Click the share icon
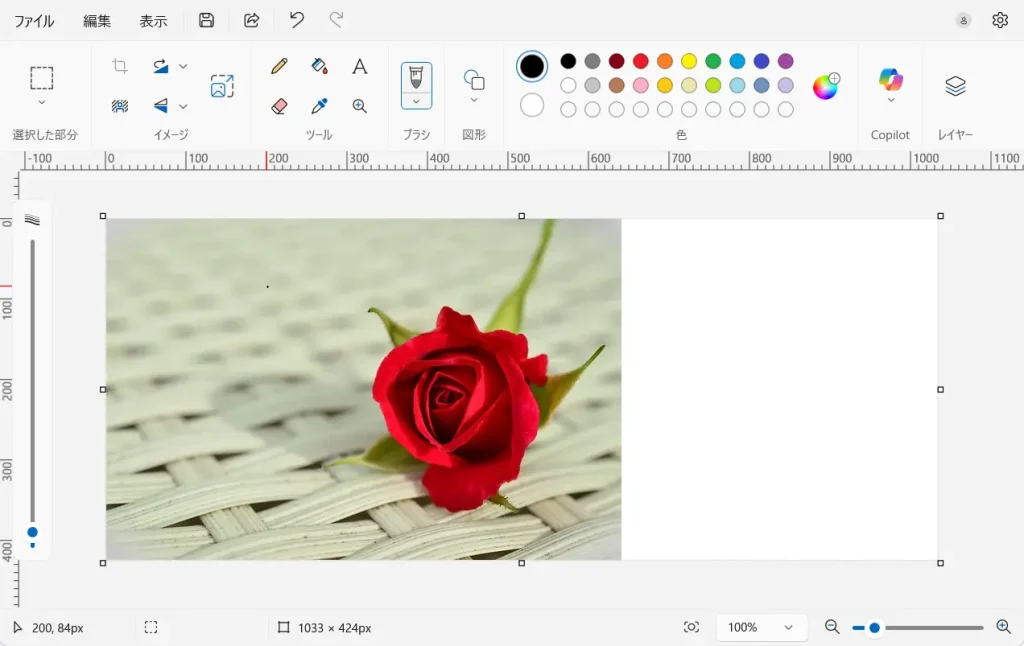Screen dimensions: 1024x646 251,20
